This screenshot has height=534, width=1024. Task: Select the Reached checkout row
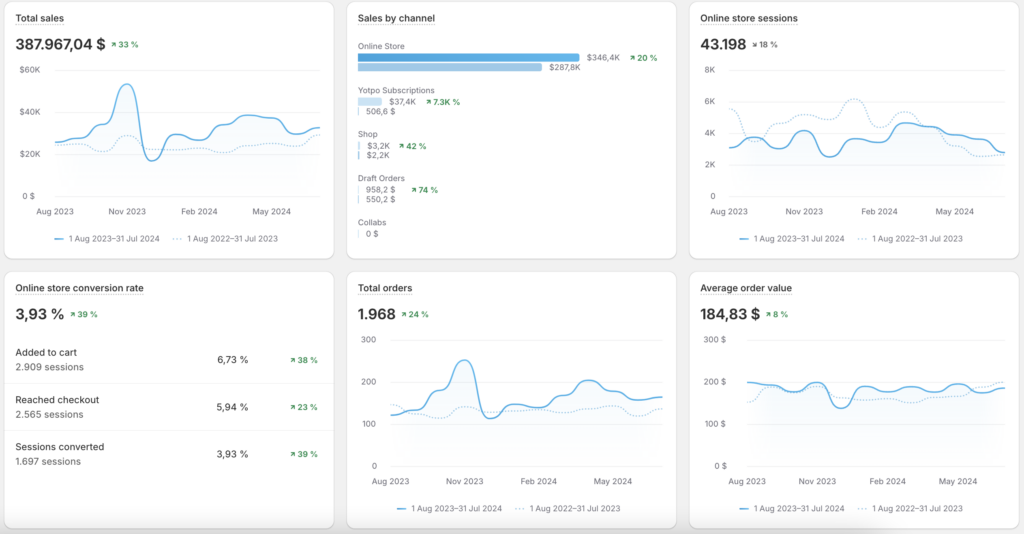coord(168,407)
